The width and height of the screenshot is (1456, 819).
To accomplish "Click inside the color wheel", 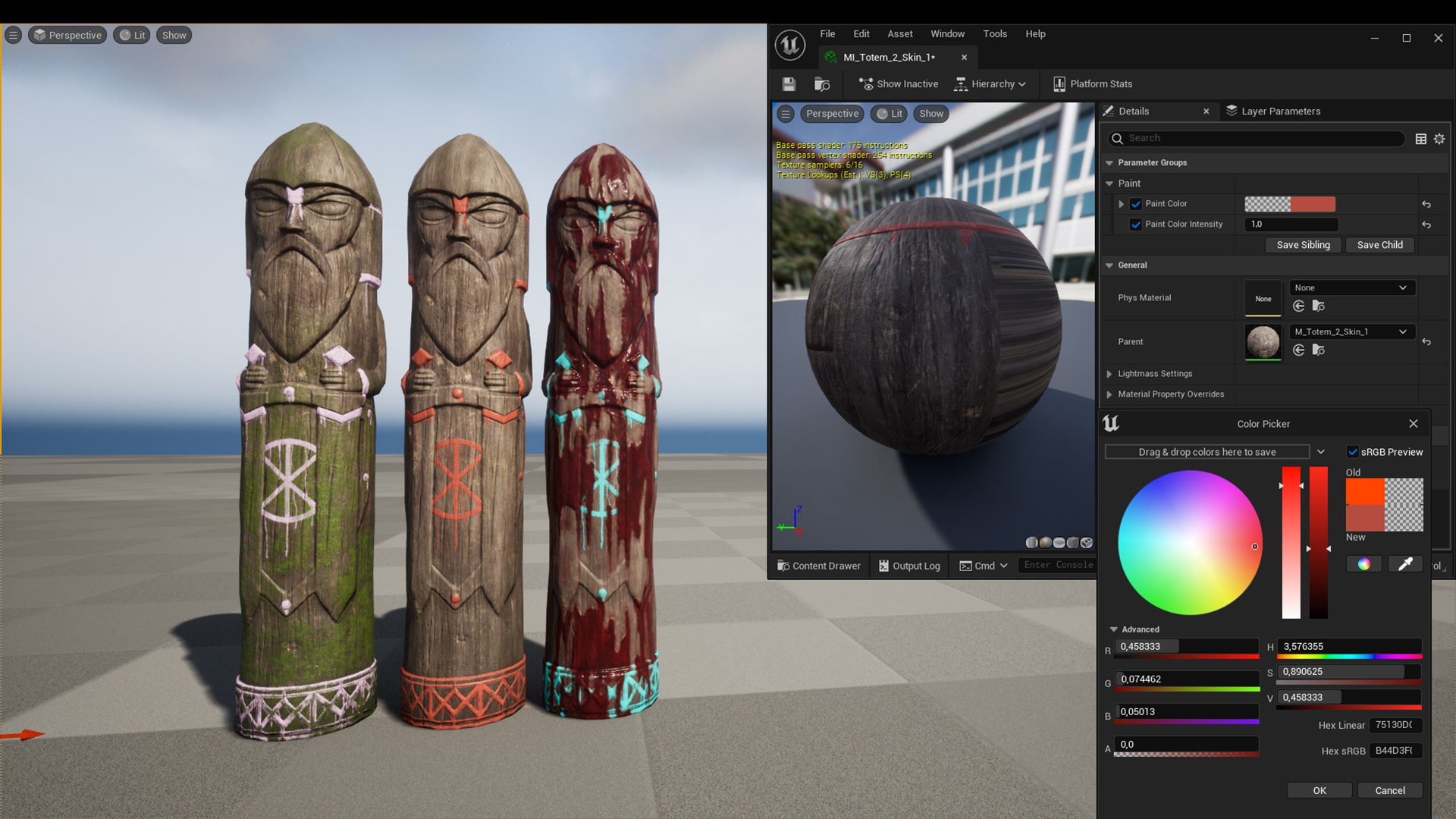I will tap(1190, 543).
